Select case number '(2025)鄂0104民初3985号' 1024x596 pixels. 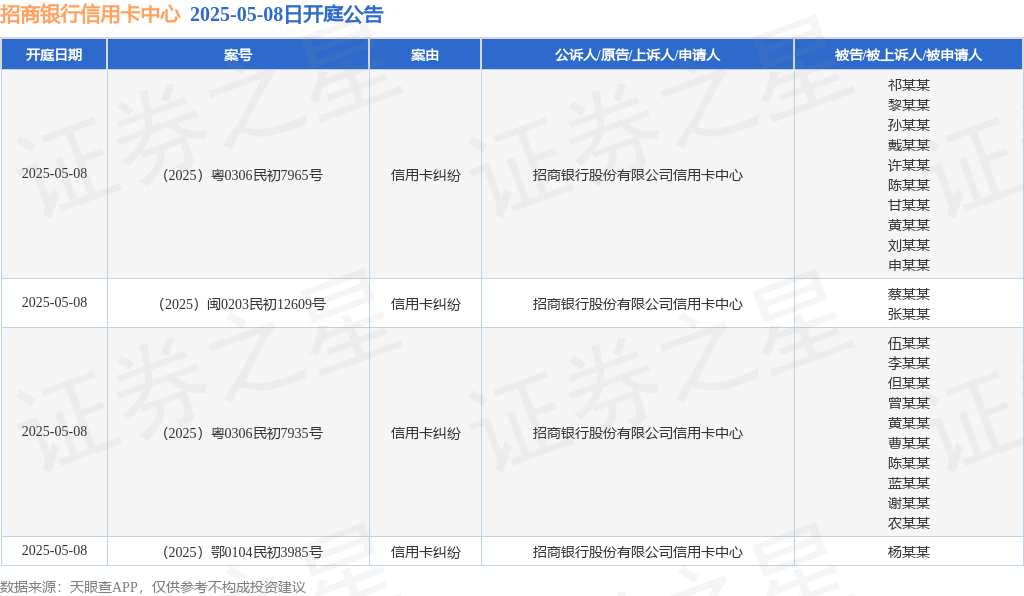pyautogui.click(x=242, y=552)
